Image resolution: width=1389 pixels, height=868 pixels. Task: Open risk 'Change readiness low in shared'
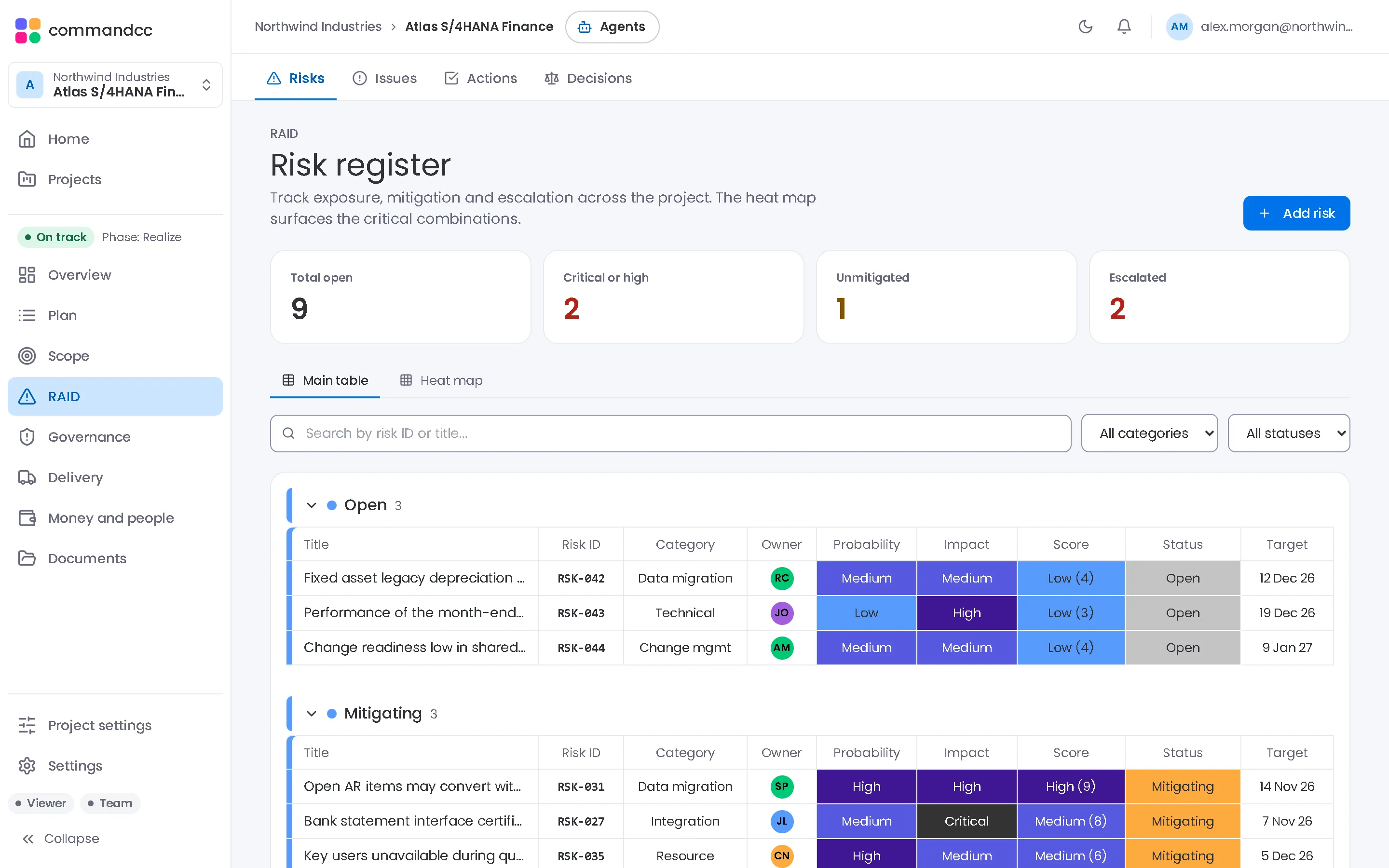(414, 648)
